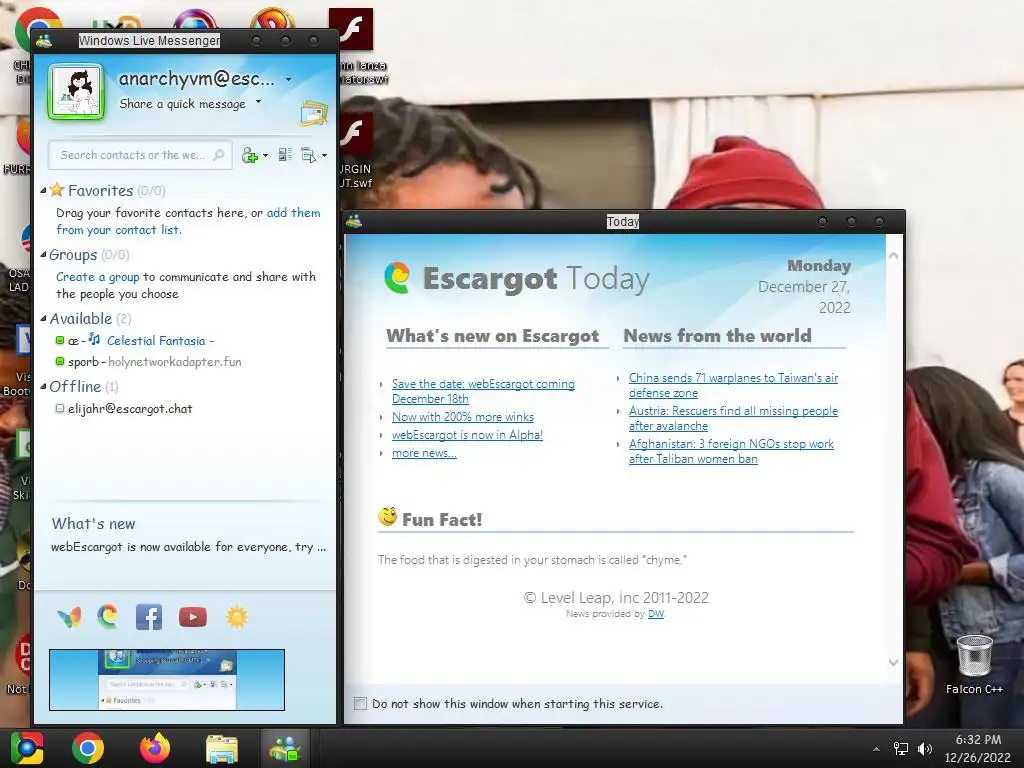Open Chrome from the taskbar
The width and height of the screenshot is (1024, 768).
point(88,748)
